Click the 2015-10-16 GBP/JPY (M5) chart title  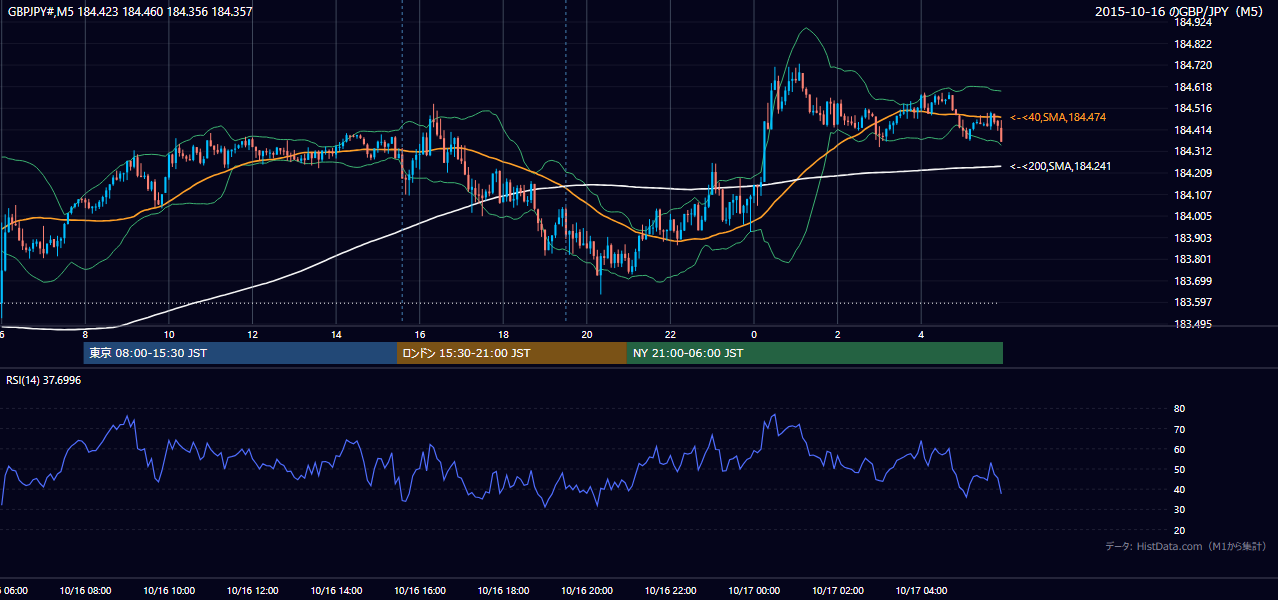[1181, 12]
